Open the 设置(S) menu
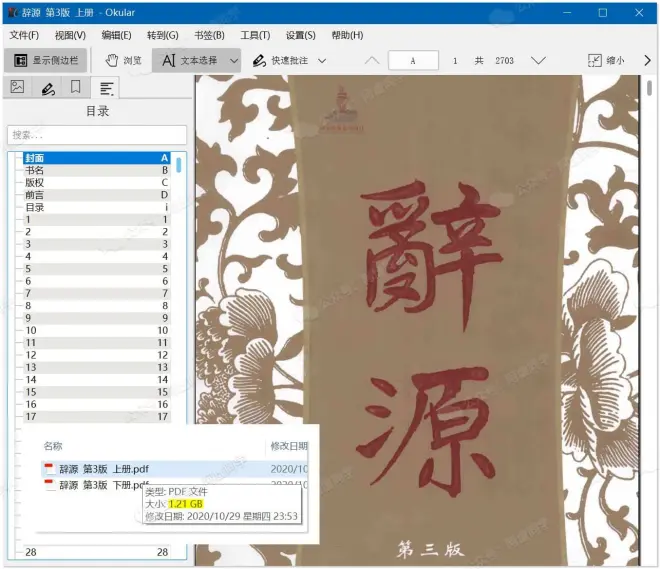Image resolution: width=660 pixels, height=569 pixels. (301, 35)
